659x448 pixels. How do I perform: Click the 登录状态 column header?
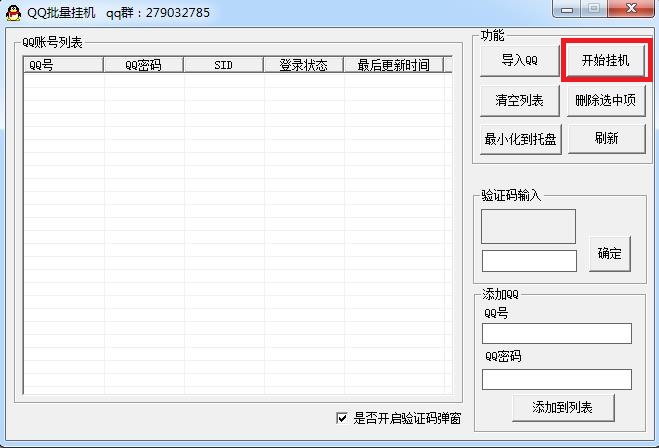pyautogui.click(x=303, y=65)
